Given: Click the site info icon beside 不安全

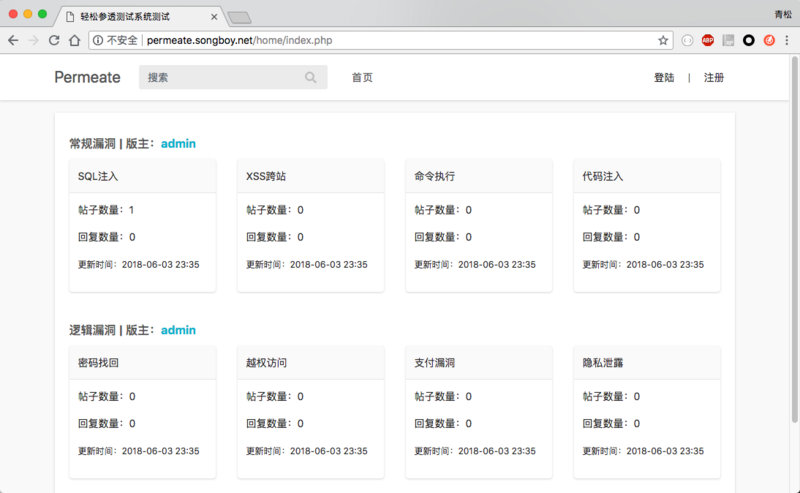Looking at the screenshot, I should [98, 40].
